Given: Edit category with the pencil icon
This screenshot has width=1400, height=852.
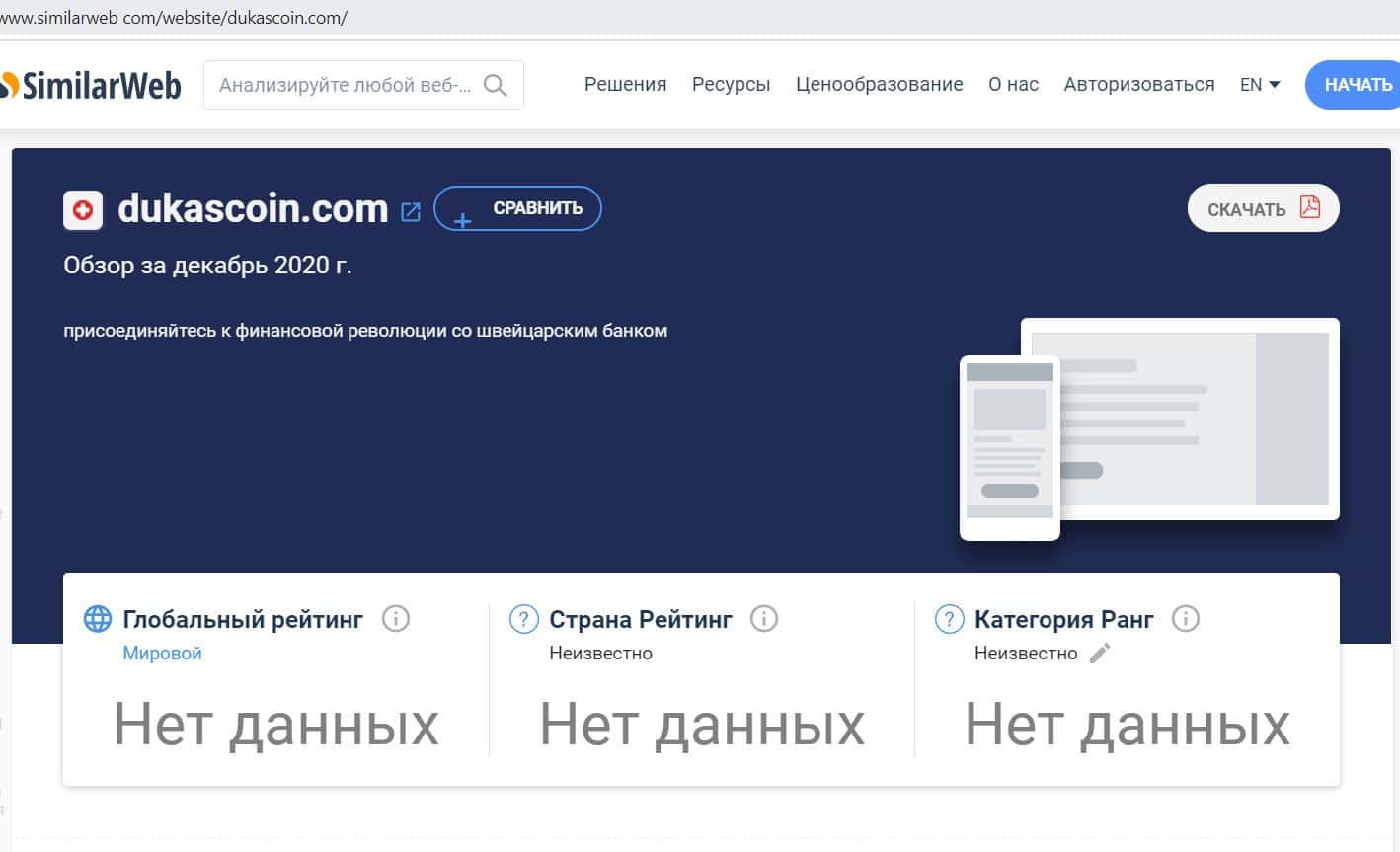Looking at the screenshot, I should (1100, 653).
